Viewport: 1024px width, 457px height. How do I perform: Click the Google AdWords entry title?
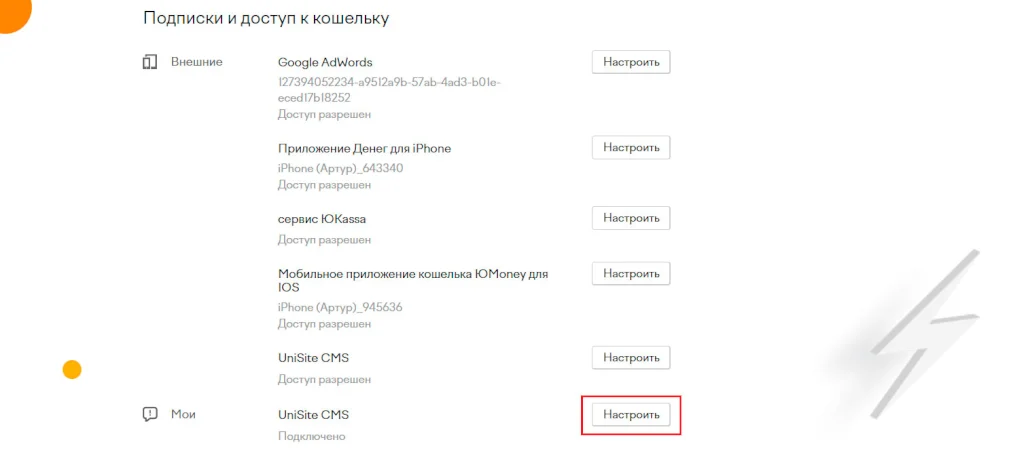click(x=325, y=62)
